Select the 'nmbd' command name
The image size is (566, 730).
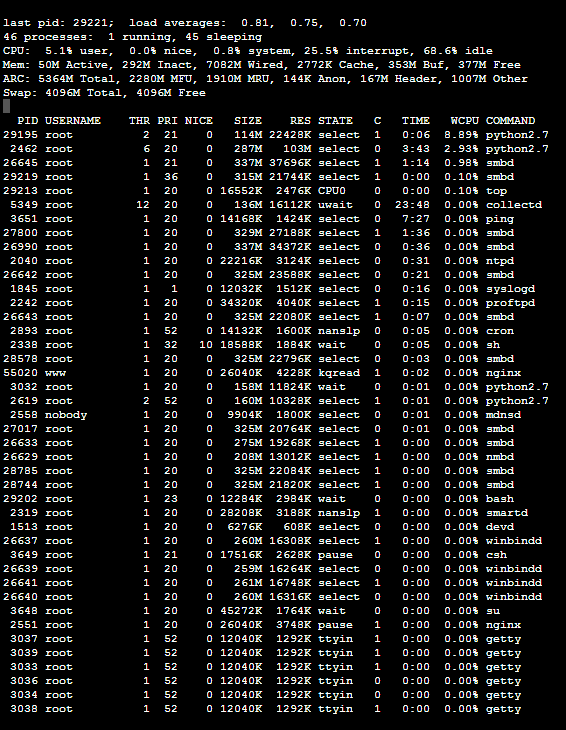point(500,457)
